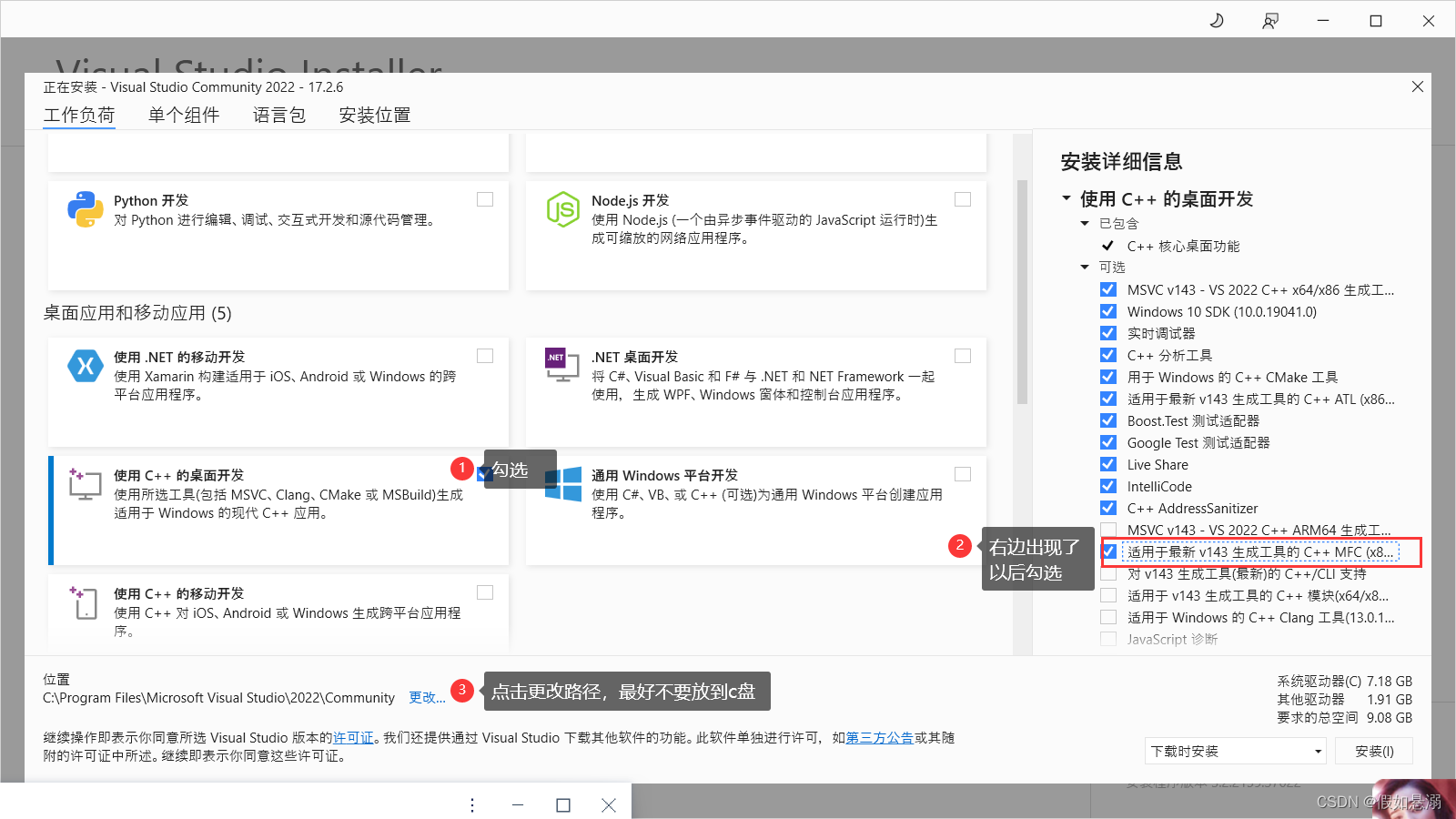Viewport: 1456px width, 819px height.
Task: Click the install path C:\Program Files text
Action: [x=219, y=698]
